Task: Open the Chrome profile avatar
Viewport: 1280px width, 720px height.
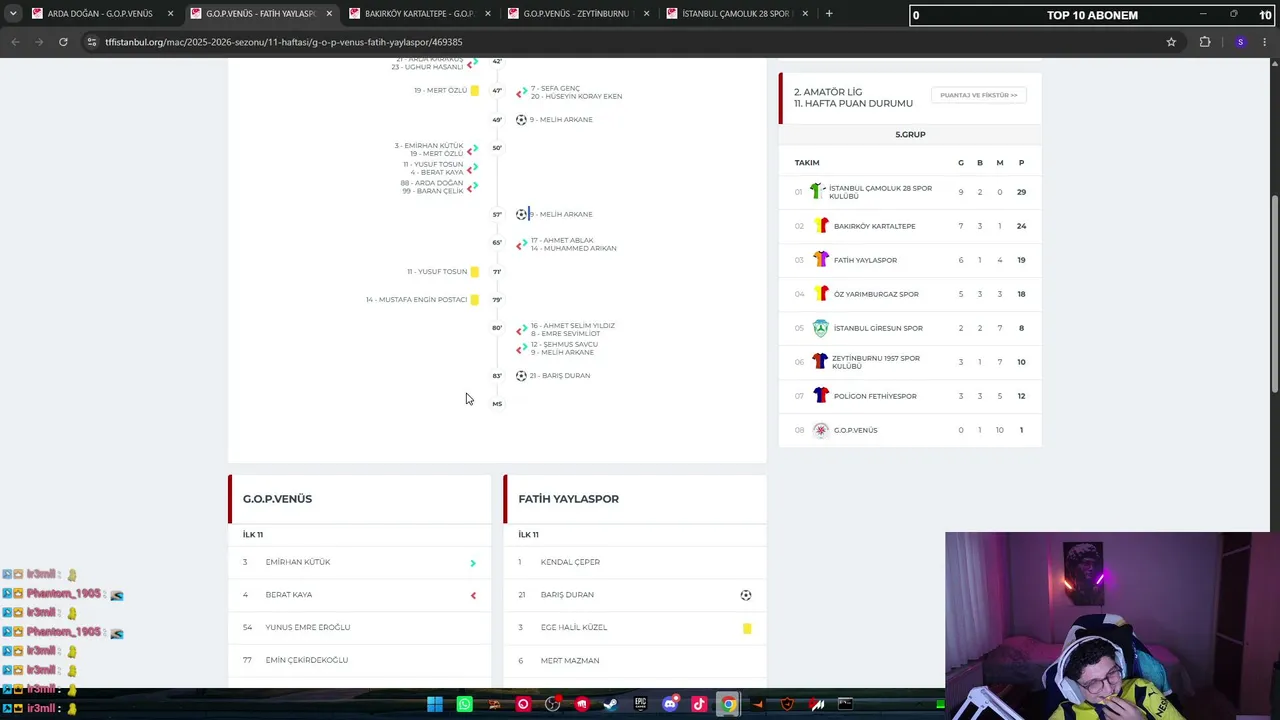Action: coord(1240,42)
